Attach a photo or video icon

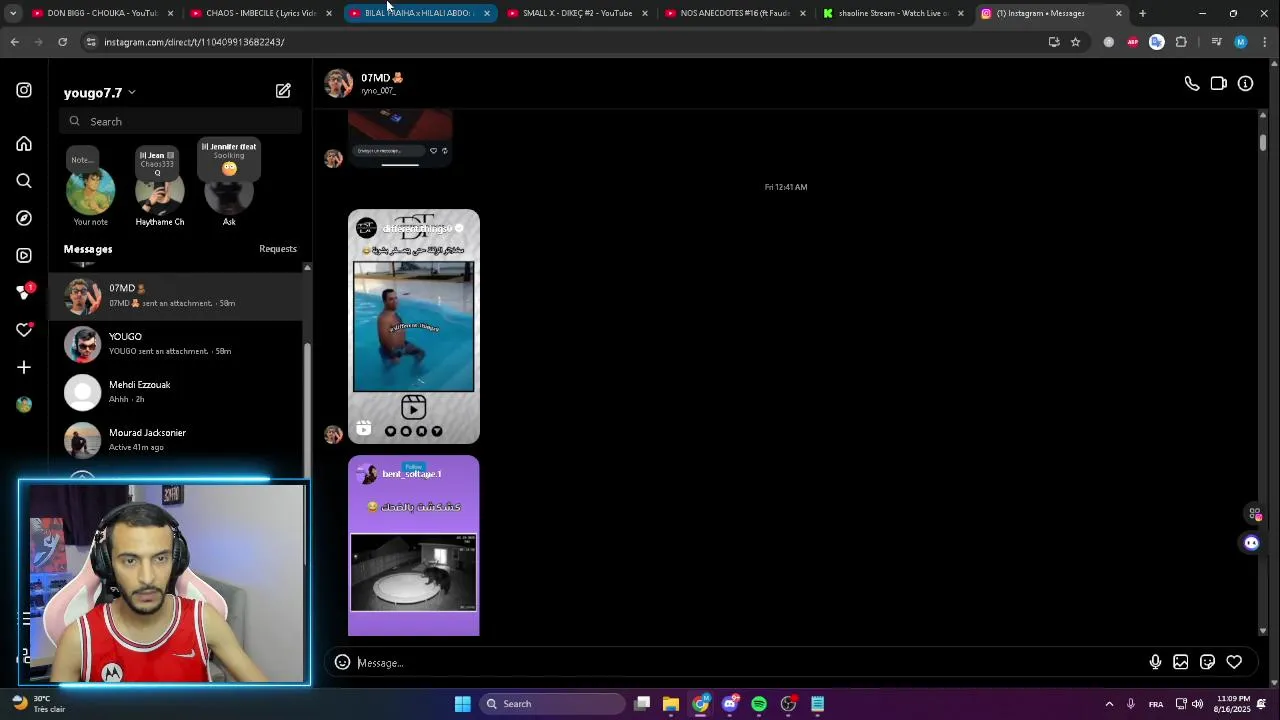tap(1181, 662)
